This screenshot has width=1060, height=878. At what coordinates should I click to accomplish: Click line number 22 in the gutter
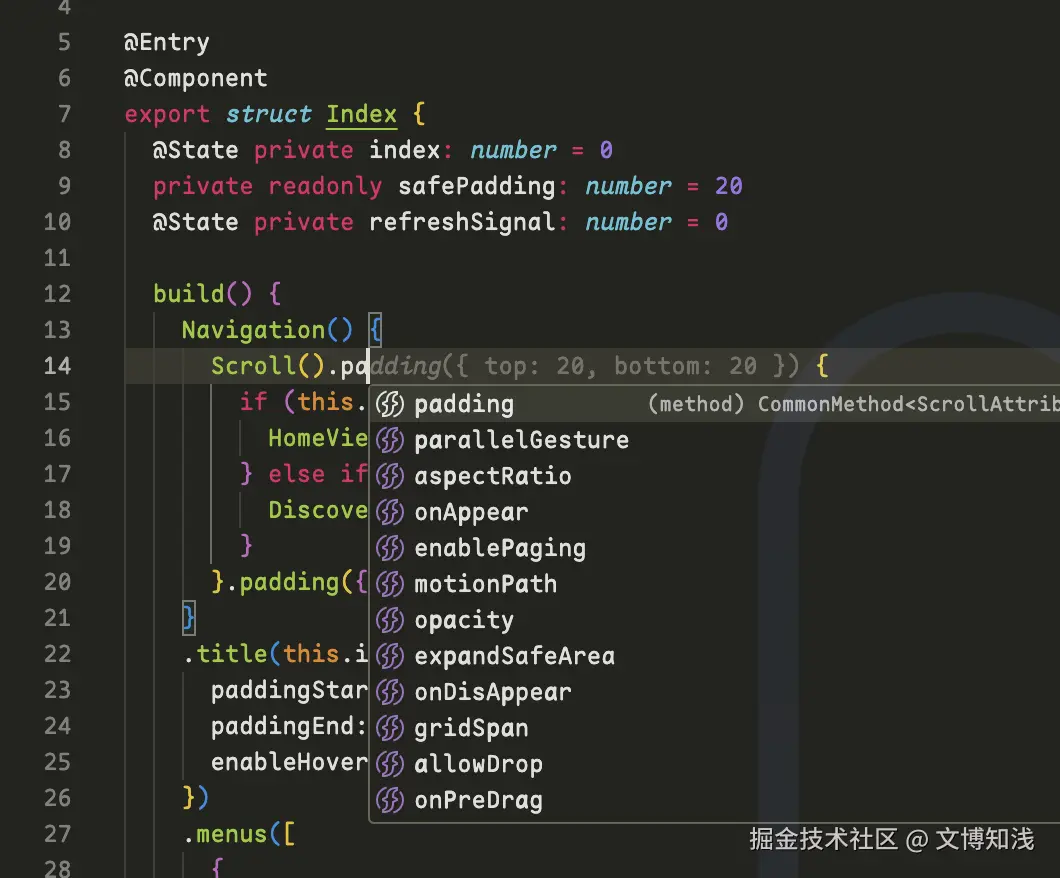click(57, 654)
